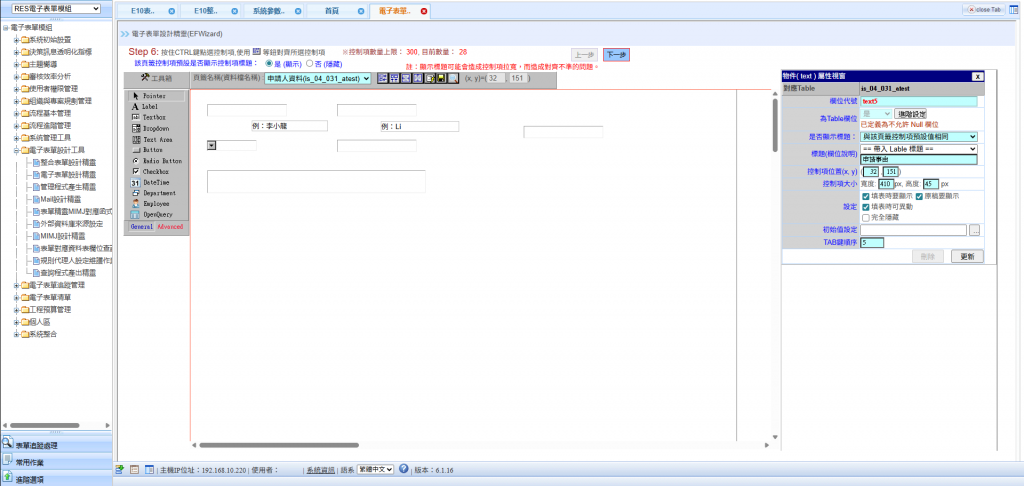Toggle the 填表時要顯示 checkbox
The width and height of the screenshot is (1024, 486).
point(865,196)
